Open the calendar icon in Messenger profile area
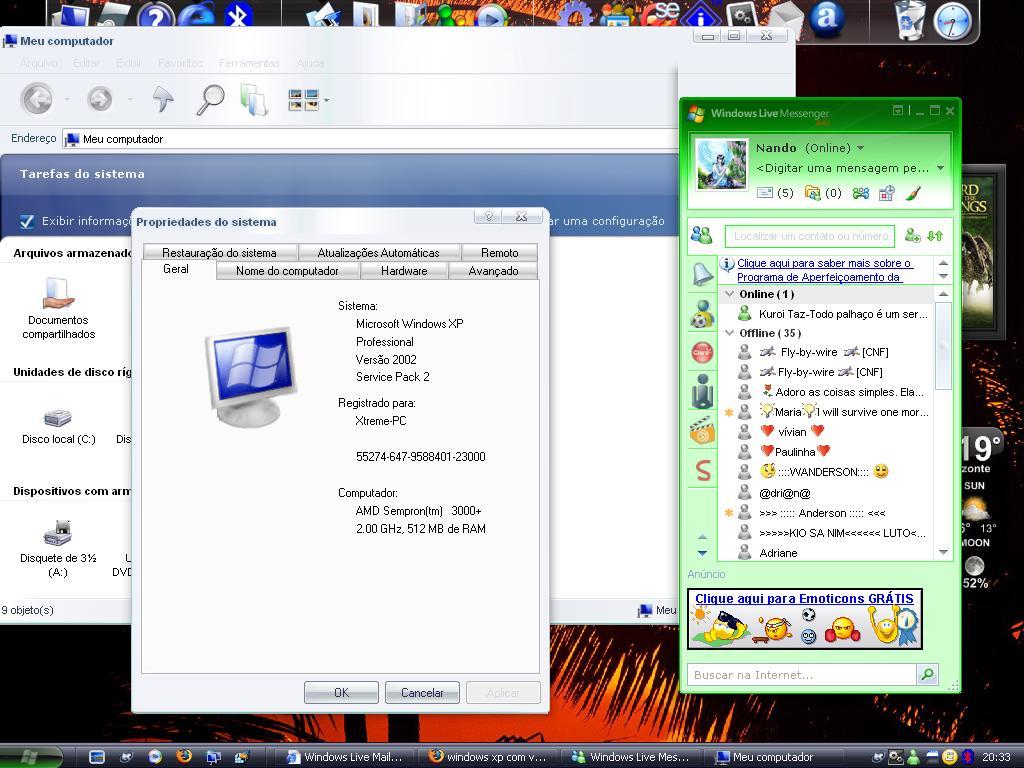Viewport: 1024px width, 768px height. 886,193
